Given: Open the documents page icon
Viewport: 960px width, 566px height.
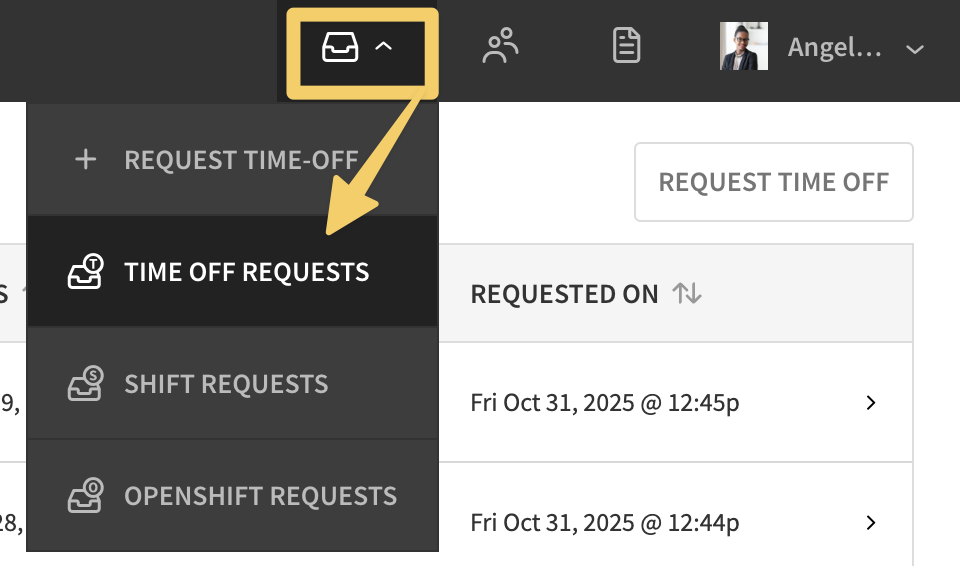Looking at the screenshot, I should [x=627, y=47].
